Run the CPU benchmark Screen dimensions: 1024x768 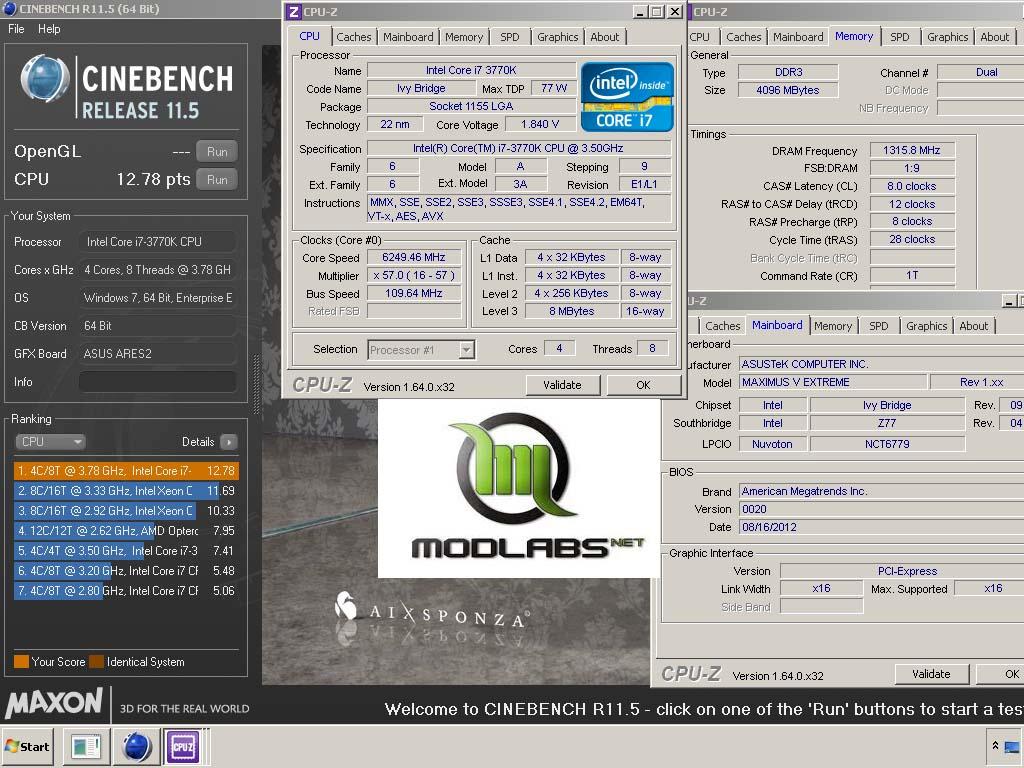click(x=217, y=180)
